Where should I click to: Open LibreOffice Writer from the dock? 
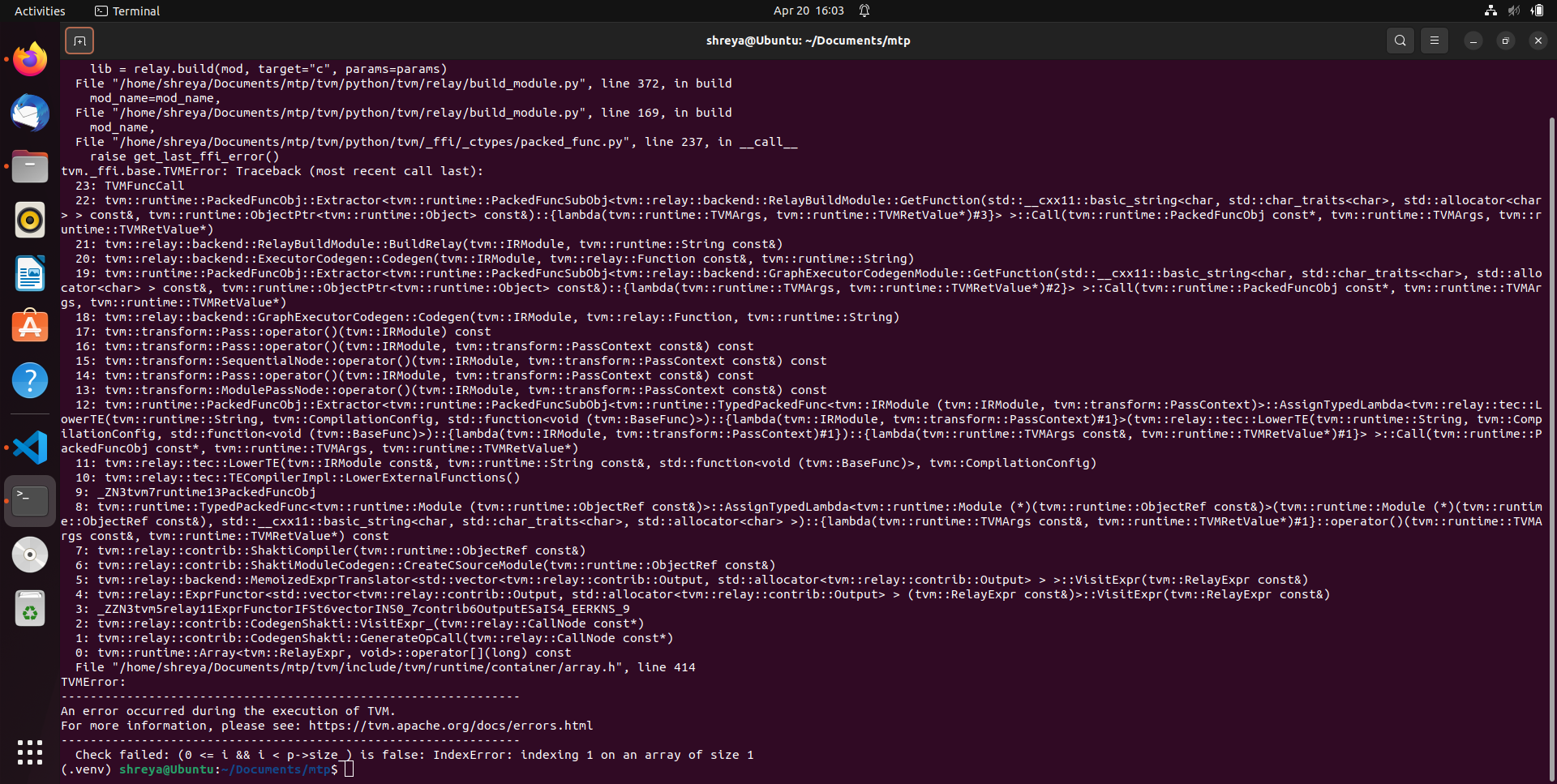[30, 273]
